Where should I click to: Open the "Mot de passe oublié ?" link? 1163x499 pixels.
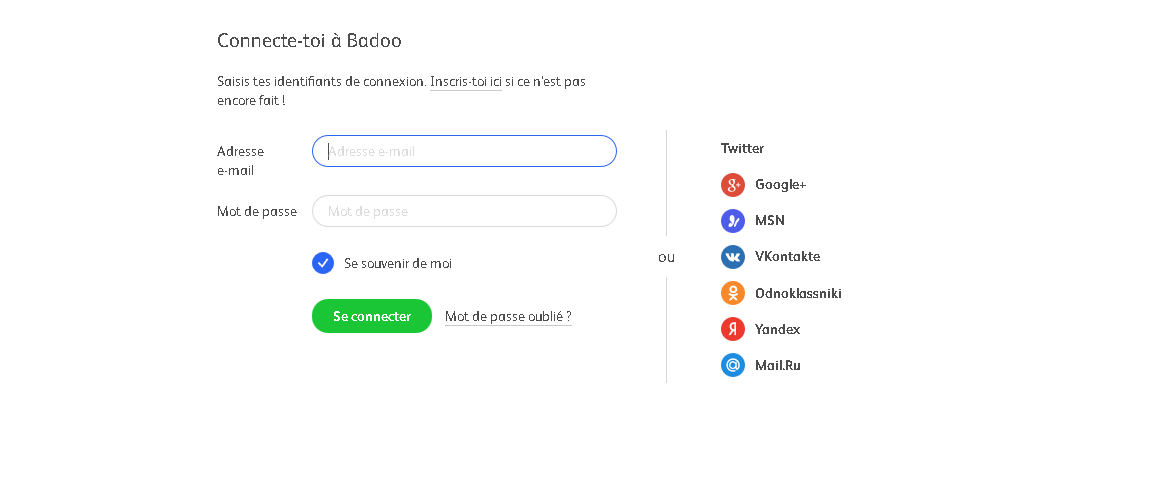pyautogui.click(x=508, y=317)
